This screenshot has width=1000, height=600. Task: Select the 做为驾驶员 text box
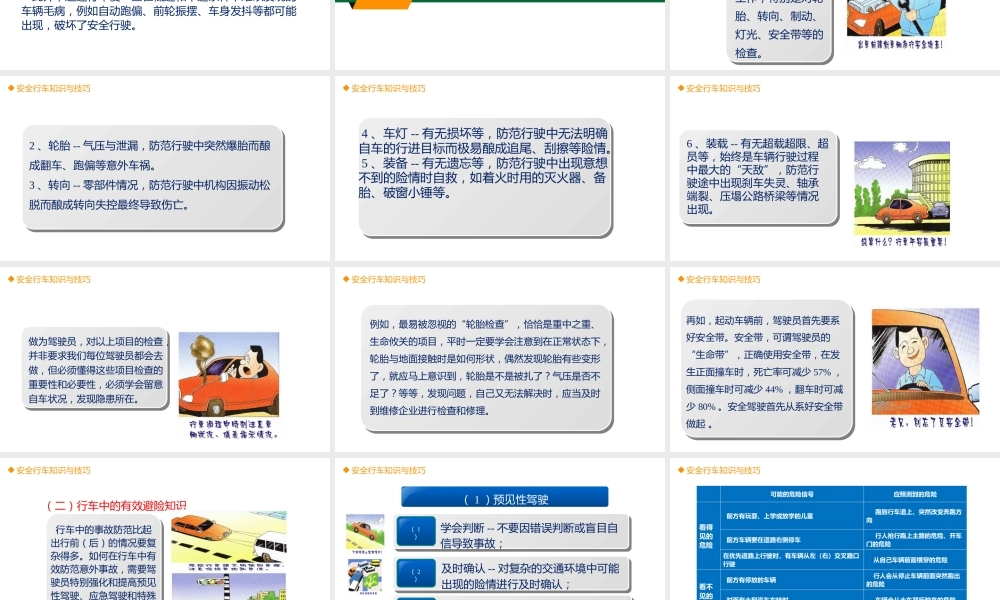95,369
